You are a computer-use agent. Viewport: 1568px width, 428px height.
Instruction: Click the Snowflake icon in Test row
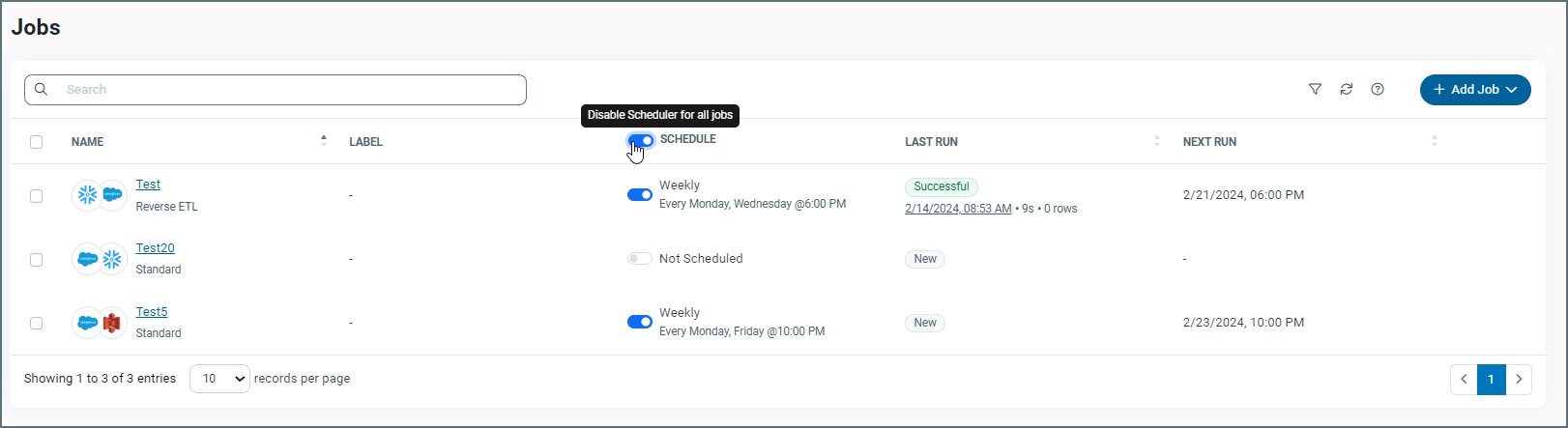(x=88, y=195)
